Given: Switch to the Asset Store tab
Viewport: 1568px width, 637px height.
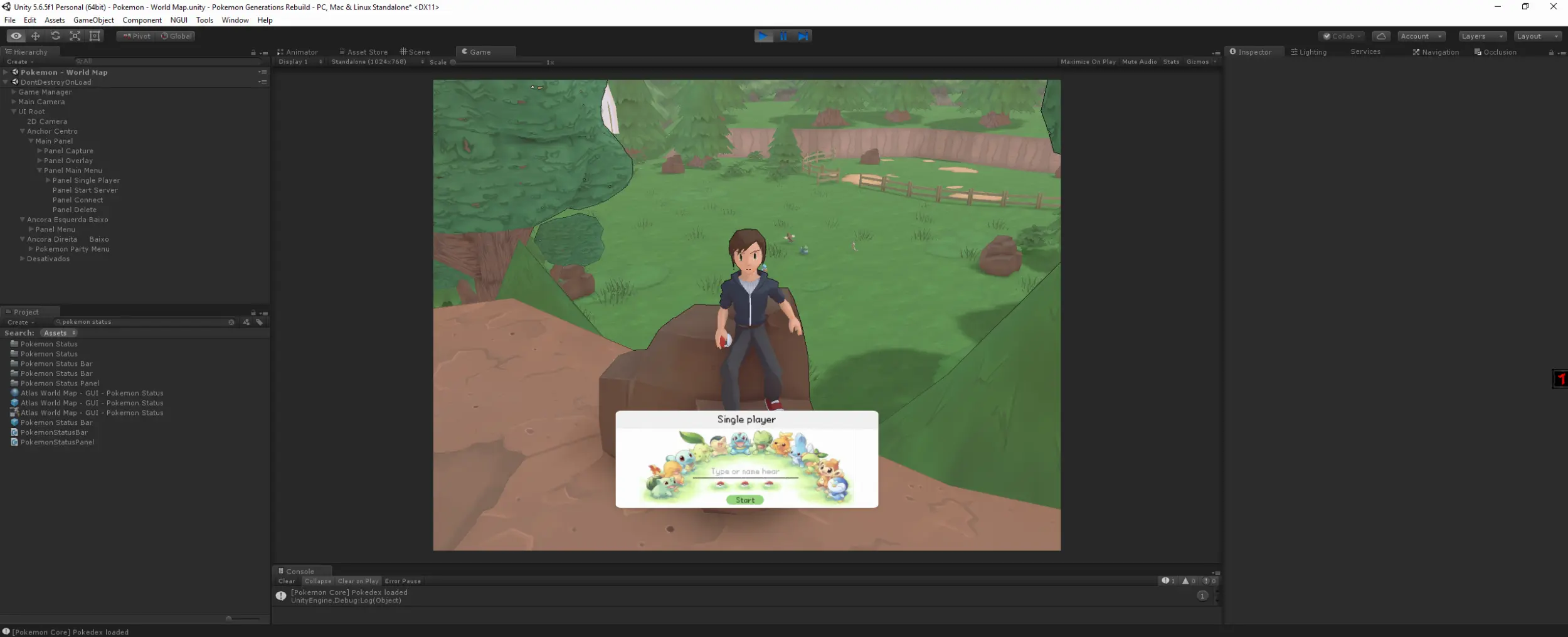Looking at the screenshot, I should (363, 52).
